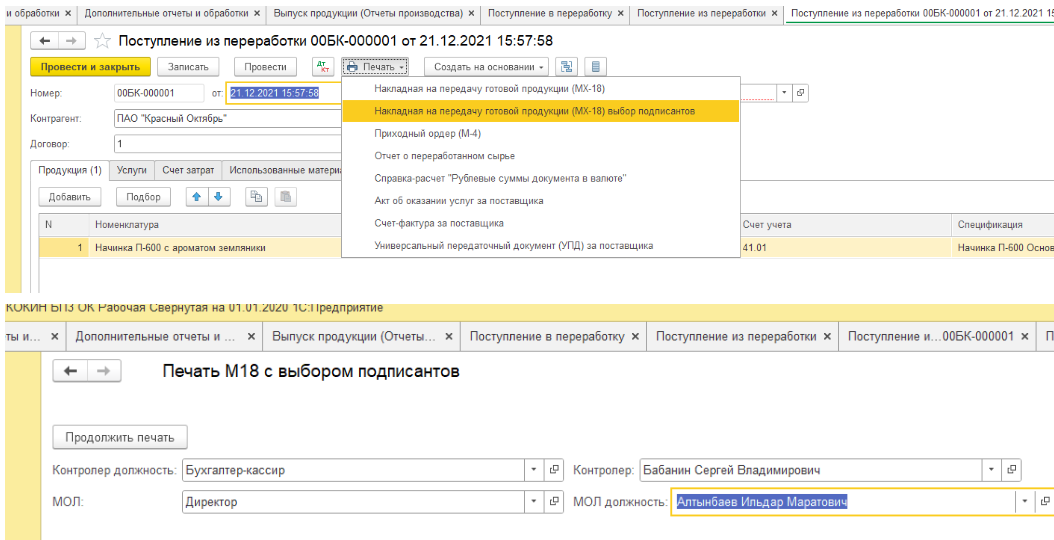Switch to the Услуги tab
This screenshot has height=540, width=1054.
click(x=132, y=170)
